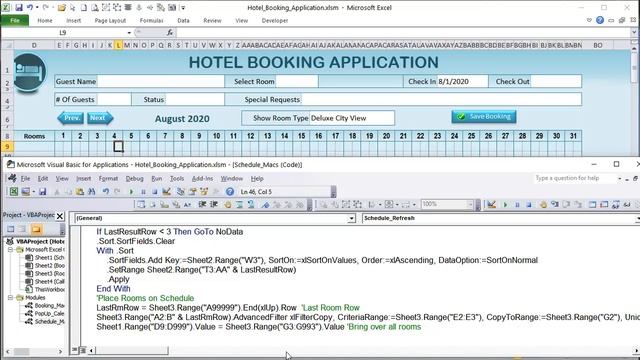Click the Comment Block icon in Edit toolbar
This screenshot has height=360, width=640.
[x=239, y=204]
